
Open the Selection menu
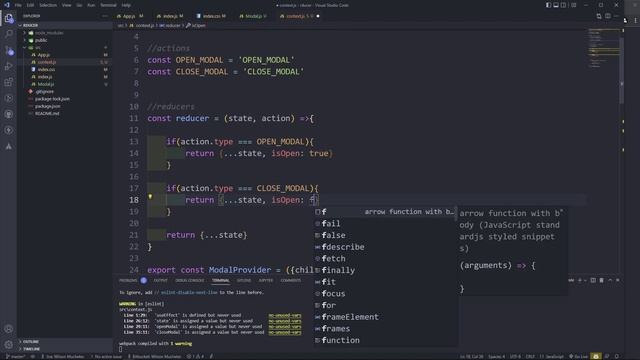click(48, 5)
